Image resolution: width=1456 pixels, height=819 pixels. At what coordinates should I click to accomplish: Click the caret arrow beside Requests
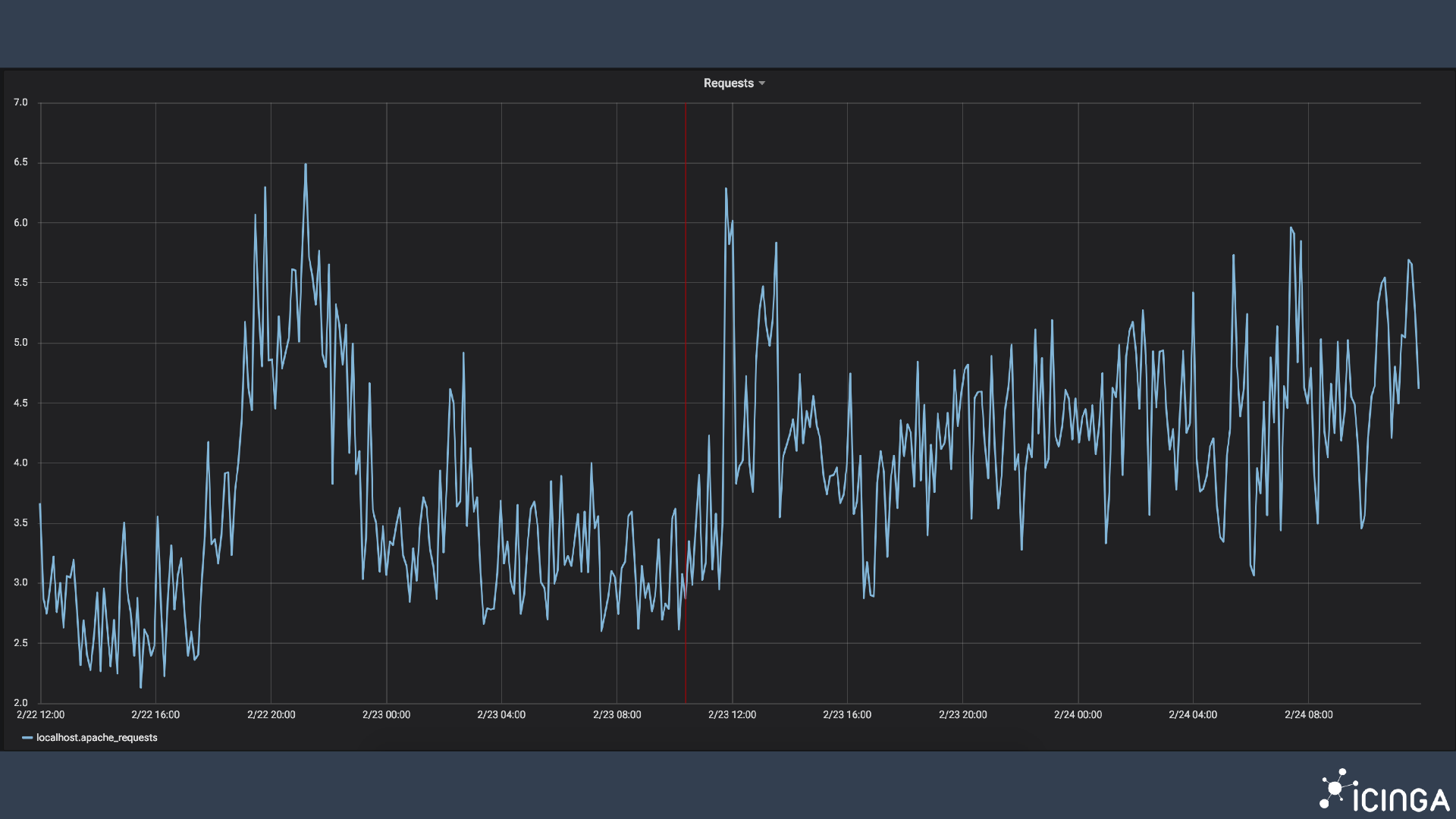click(762, 83)
